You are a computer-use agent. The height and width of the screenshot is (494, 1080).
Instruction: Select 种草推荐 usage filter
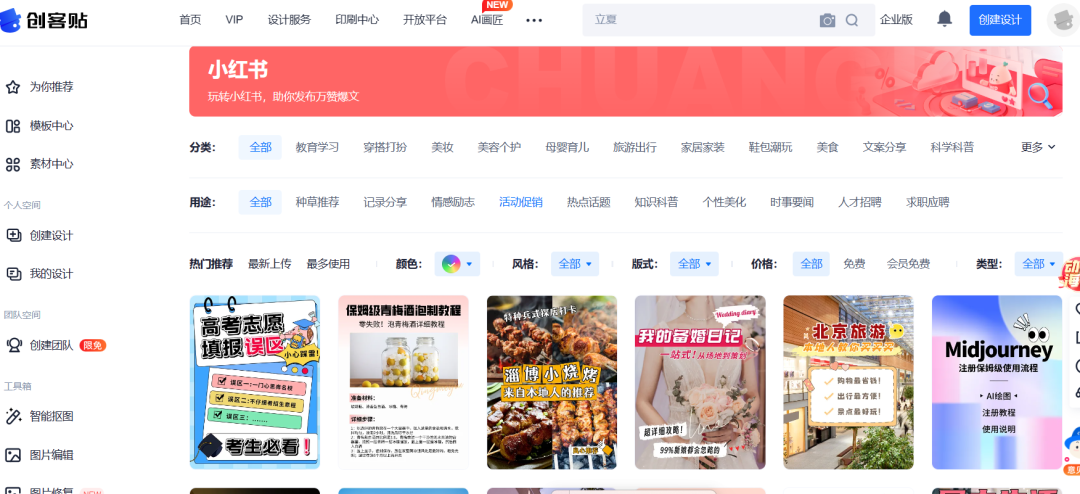tap(318, 202)
